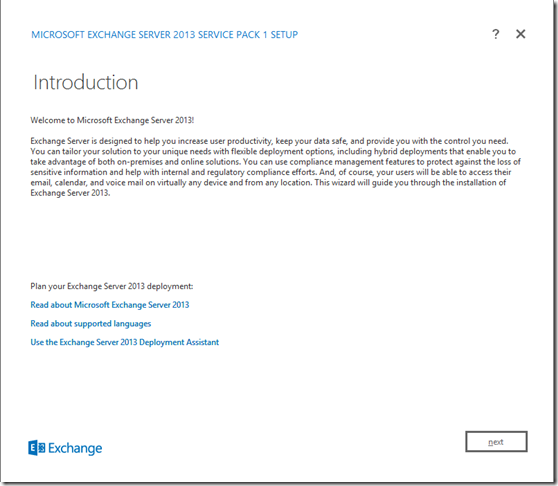
Task: Open help via the question mark icon
Action: click(x=495, y=34)
